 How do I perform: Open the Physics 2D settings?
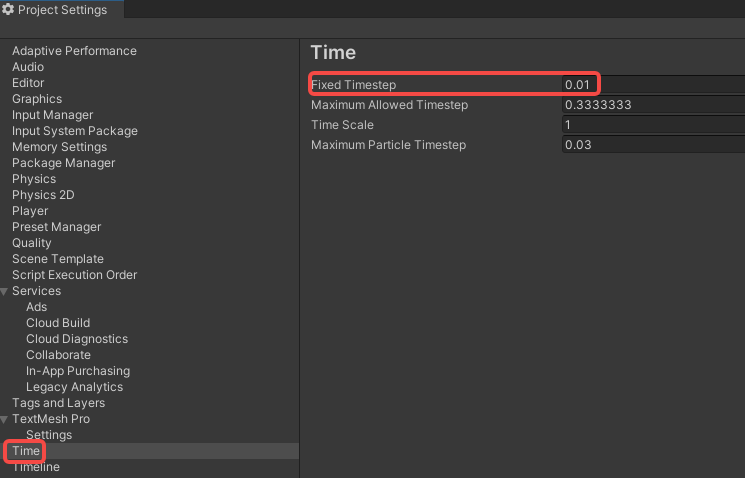point(43,195)
